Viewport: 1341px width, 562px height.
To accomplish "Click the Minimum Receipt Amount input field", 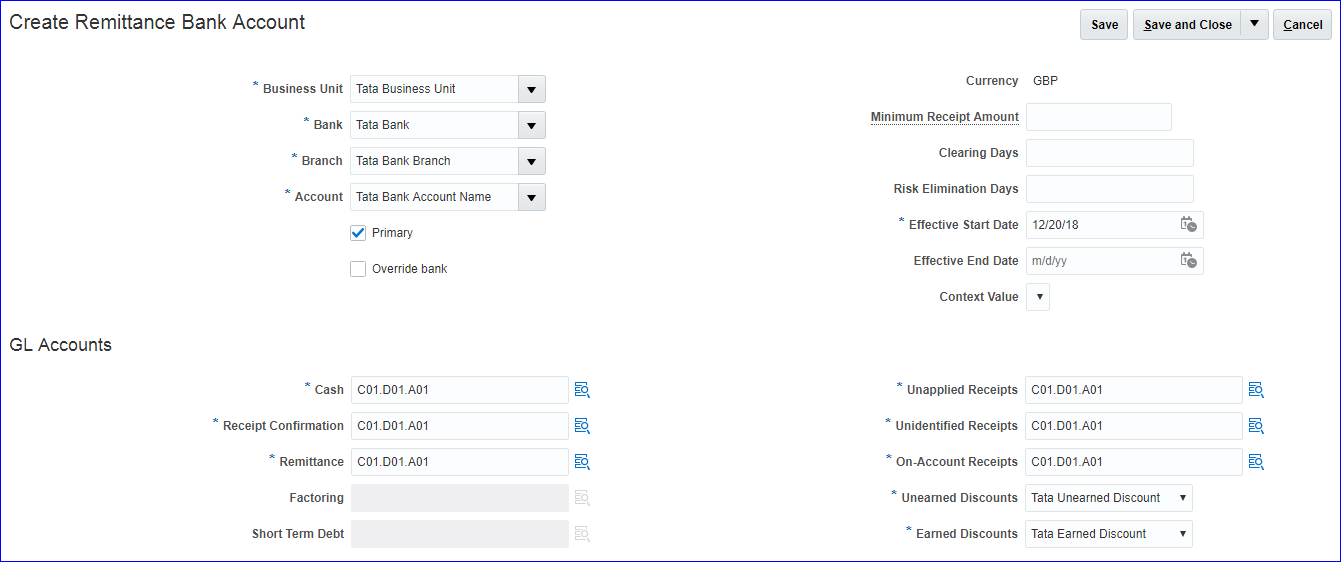I will point(1098,117).
